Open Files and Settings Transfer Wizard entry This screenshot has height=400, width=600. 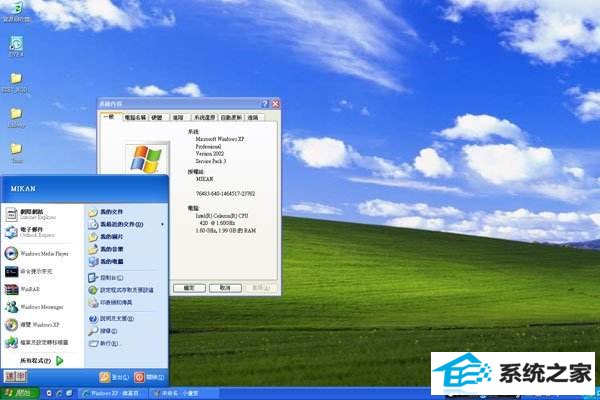point(37,342)
